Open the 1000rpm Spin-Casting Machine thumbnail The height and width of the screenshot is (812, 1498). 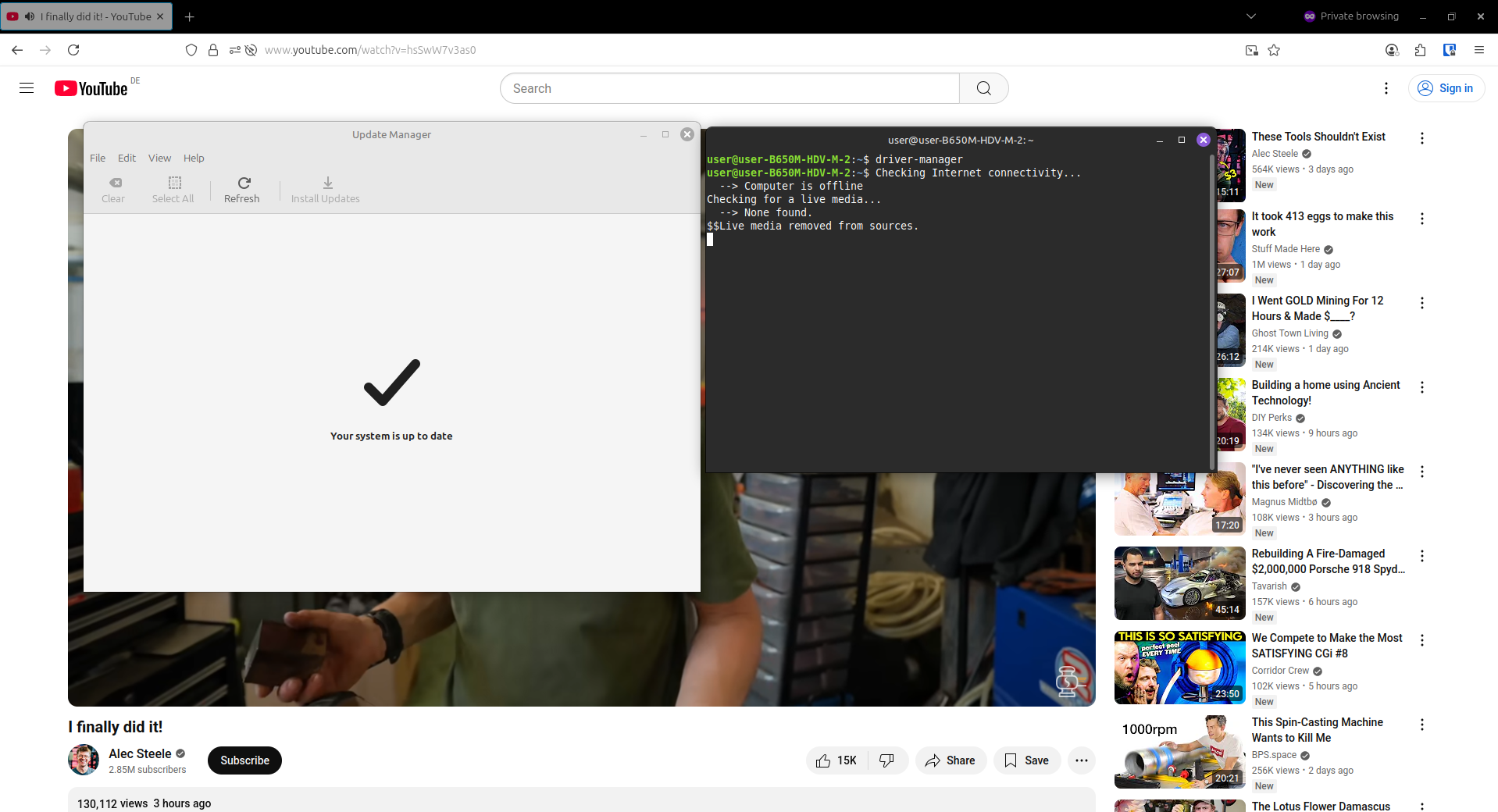coord(1180,752)
